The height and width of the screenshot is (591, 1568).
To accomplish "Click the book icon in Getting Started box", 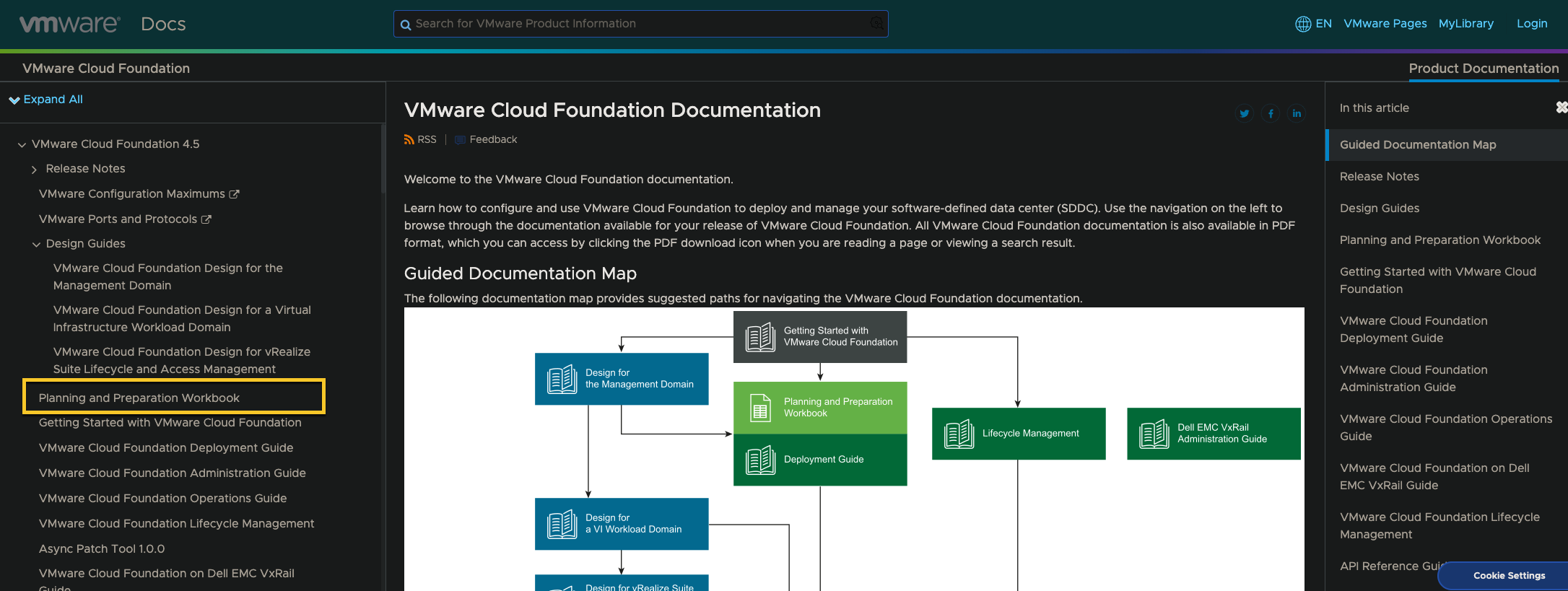I will pyautogui.click(x=760, y=337).
